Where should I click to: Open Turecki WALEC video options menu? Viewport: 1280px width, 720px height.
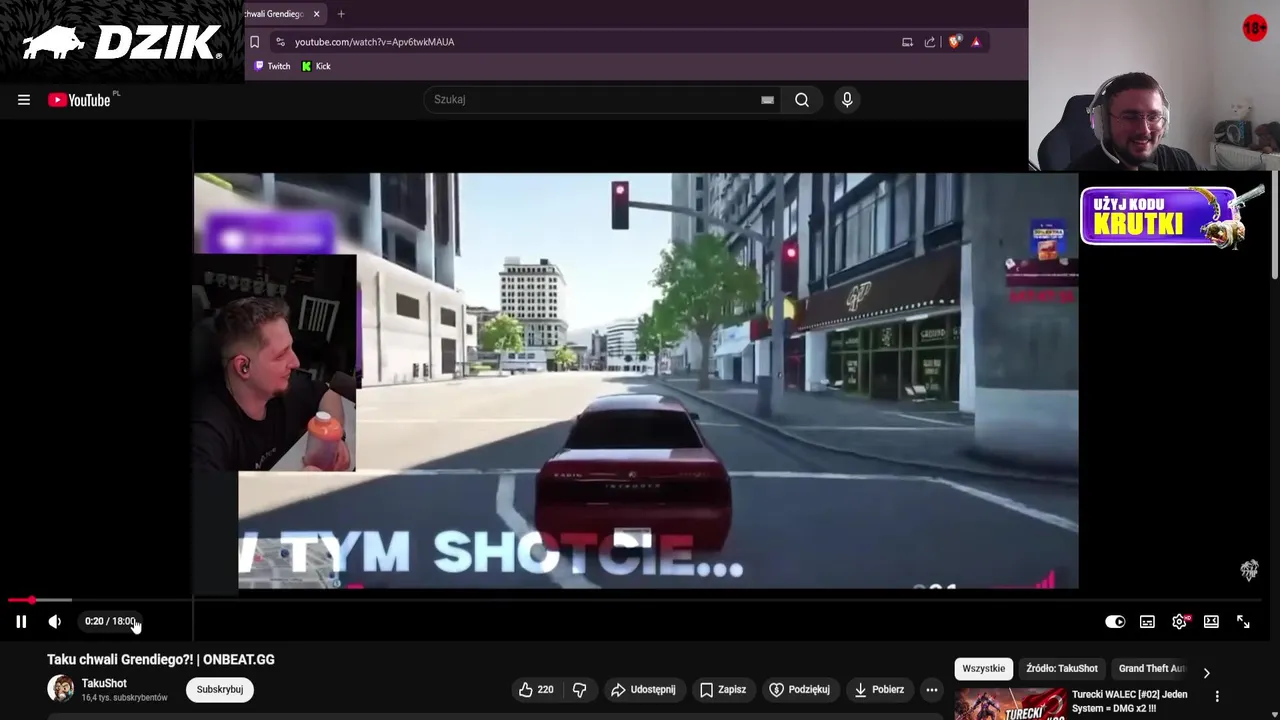pyautogui.click(x=1217, y=697)
